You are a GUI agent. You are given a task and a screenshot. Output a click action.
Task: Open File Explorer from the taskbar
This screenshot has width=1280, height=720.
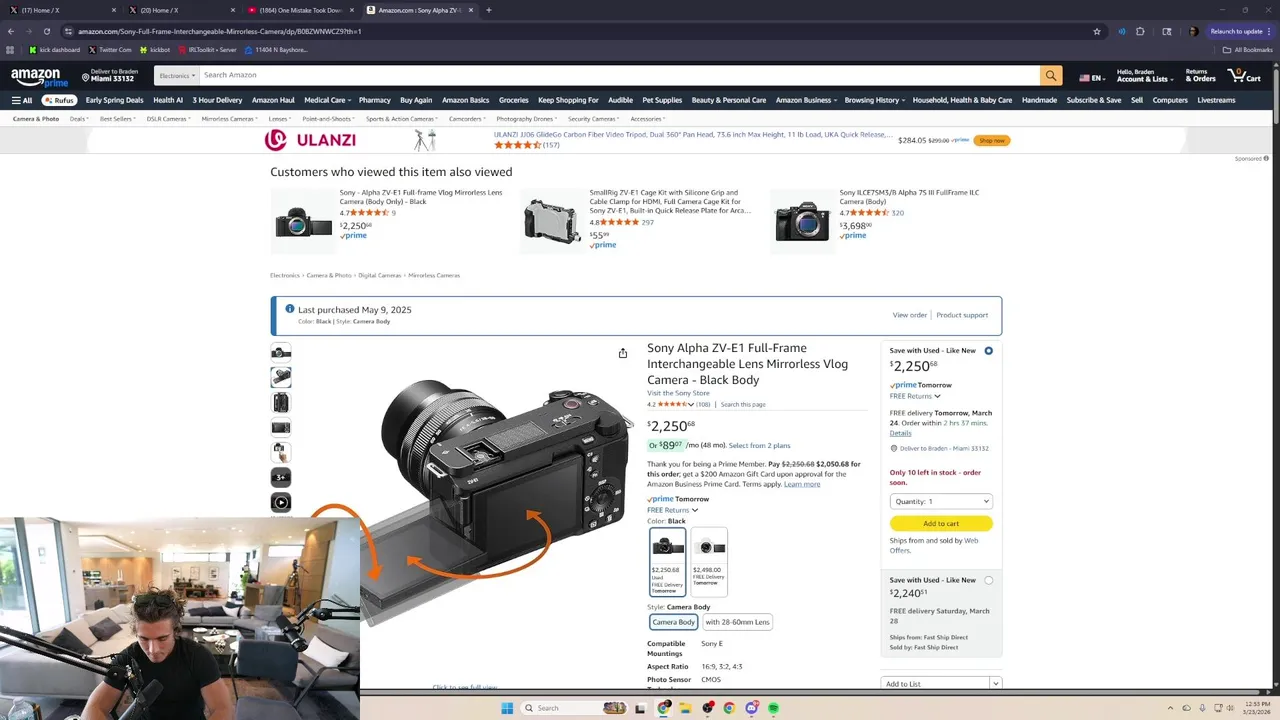[x=686, y=708]
